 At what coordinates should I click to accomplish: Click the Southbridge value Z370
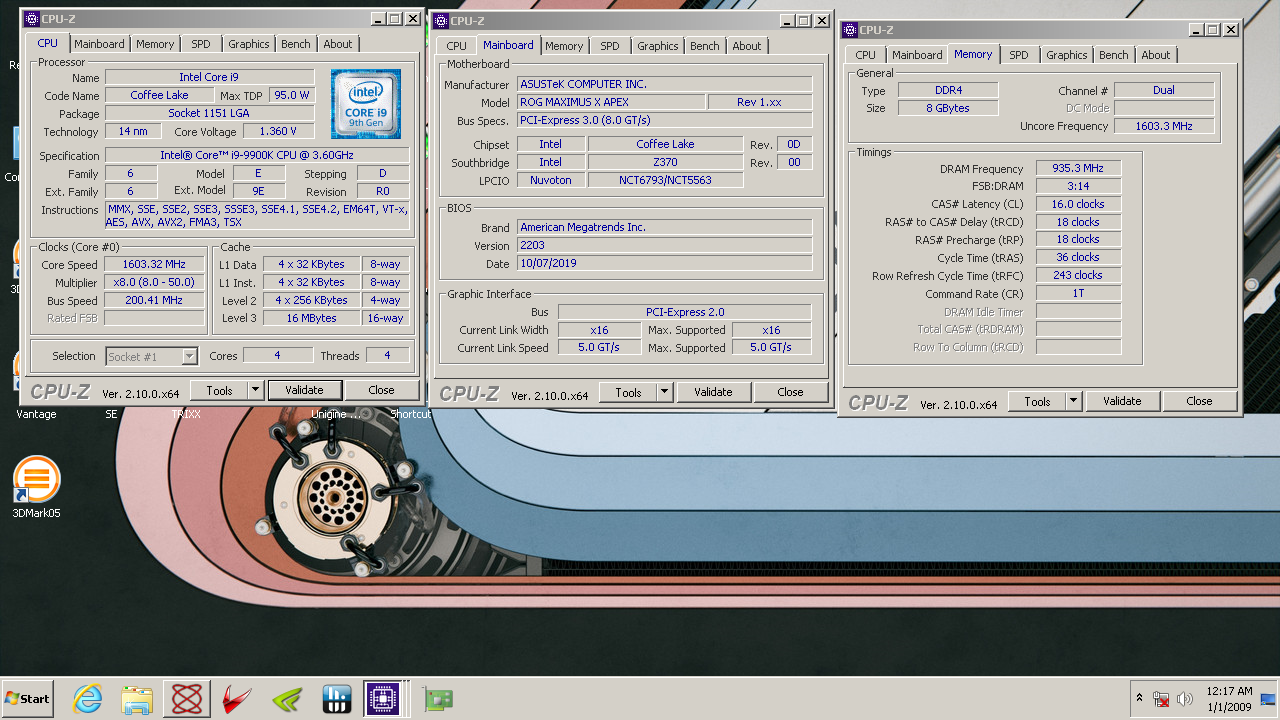665,162
